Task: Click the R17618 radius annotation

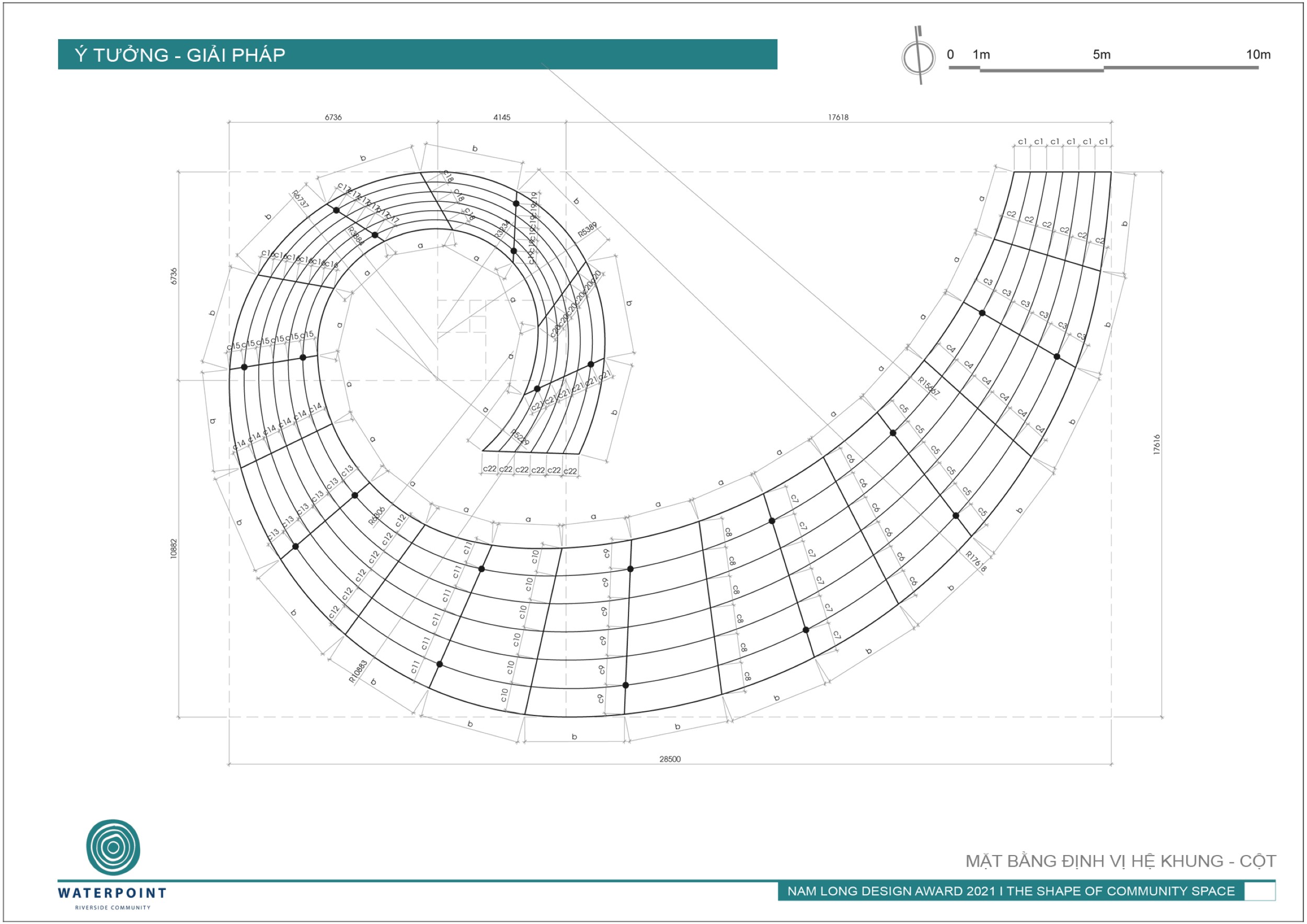Action: pyautogui.click(x=976, y=561)
